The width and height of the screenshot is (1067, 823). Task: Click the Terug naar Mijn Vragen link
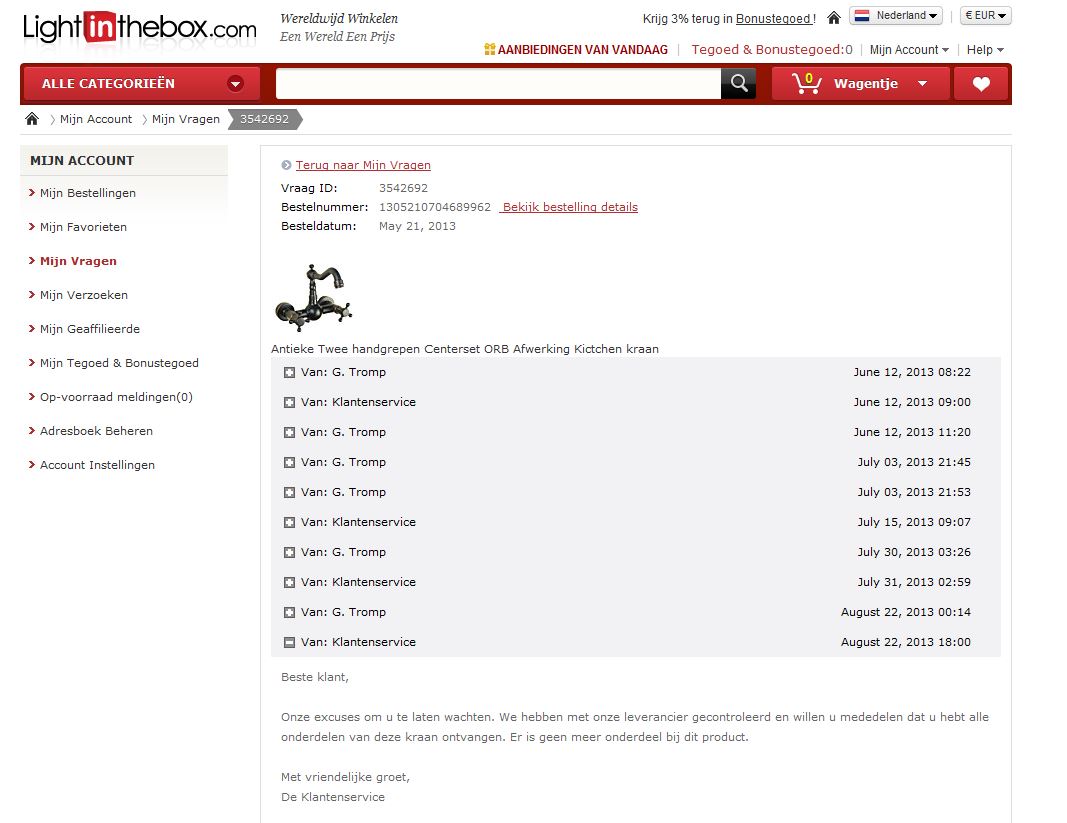click(x=363, y=165)
